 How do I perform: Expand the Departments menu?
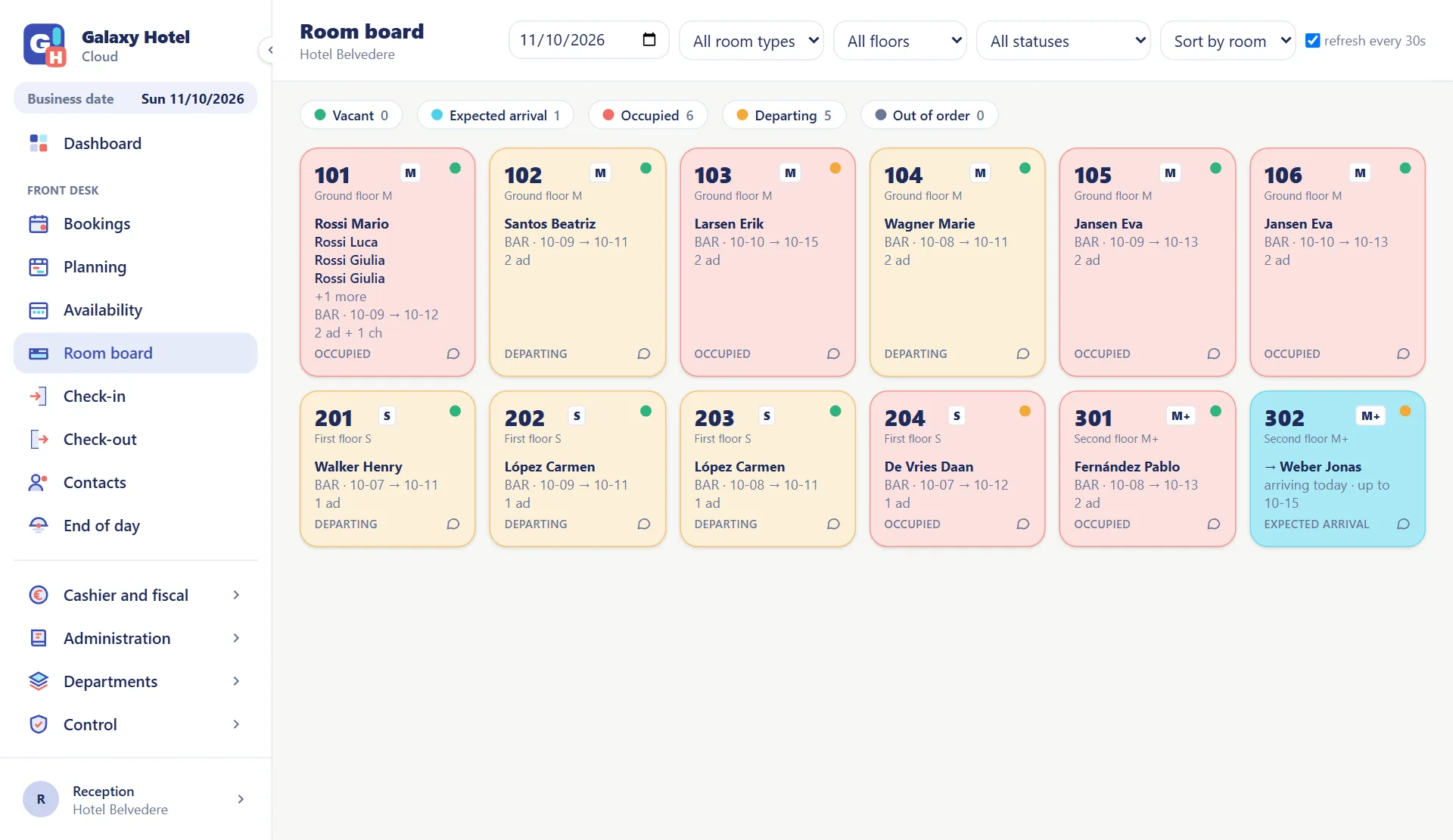coord(135,682)
